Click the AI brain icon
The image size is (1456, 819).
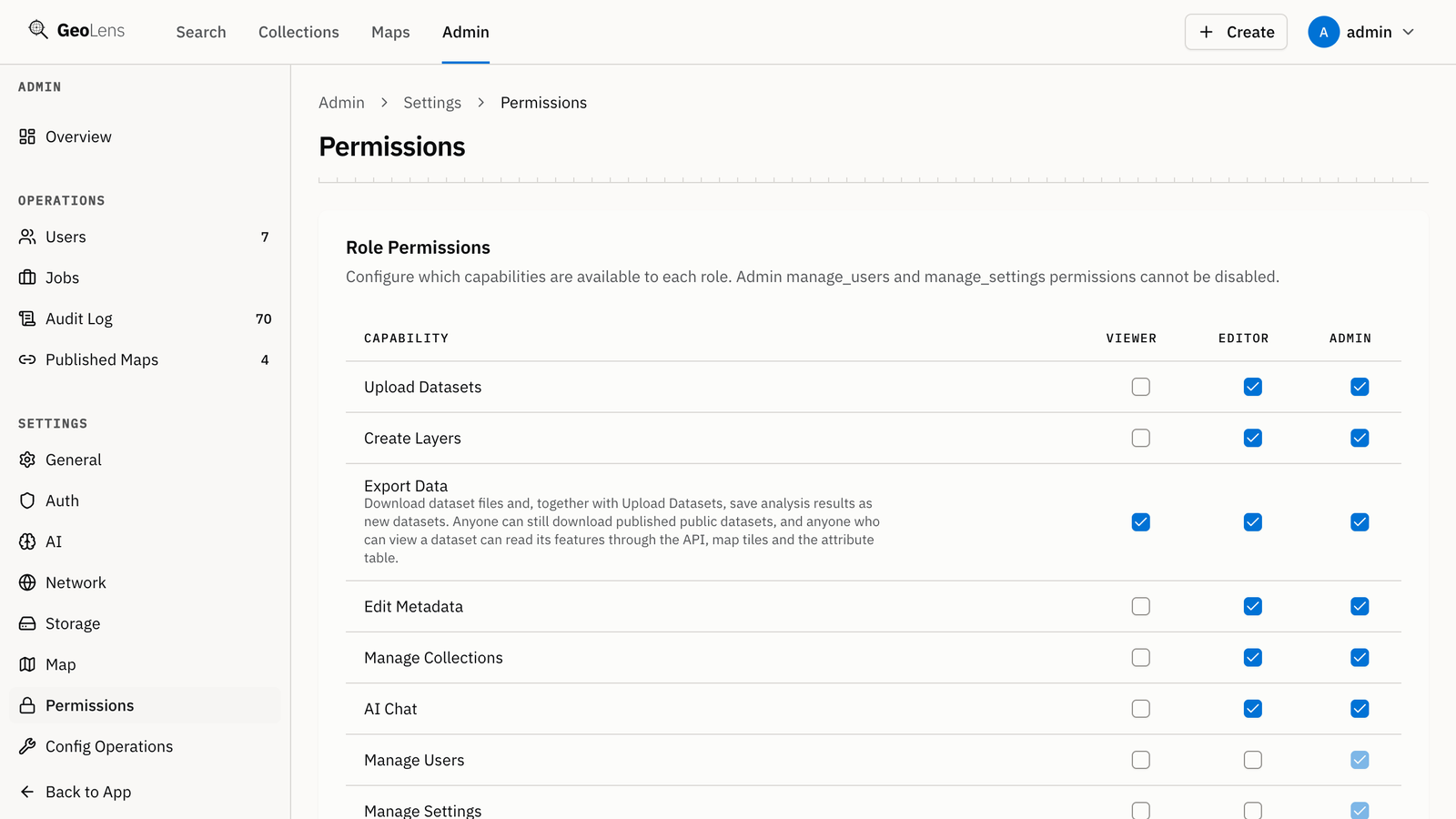coord(27,541)
